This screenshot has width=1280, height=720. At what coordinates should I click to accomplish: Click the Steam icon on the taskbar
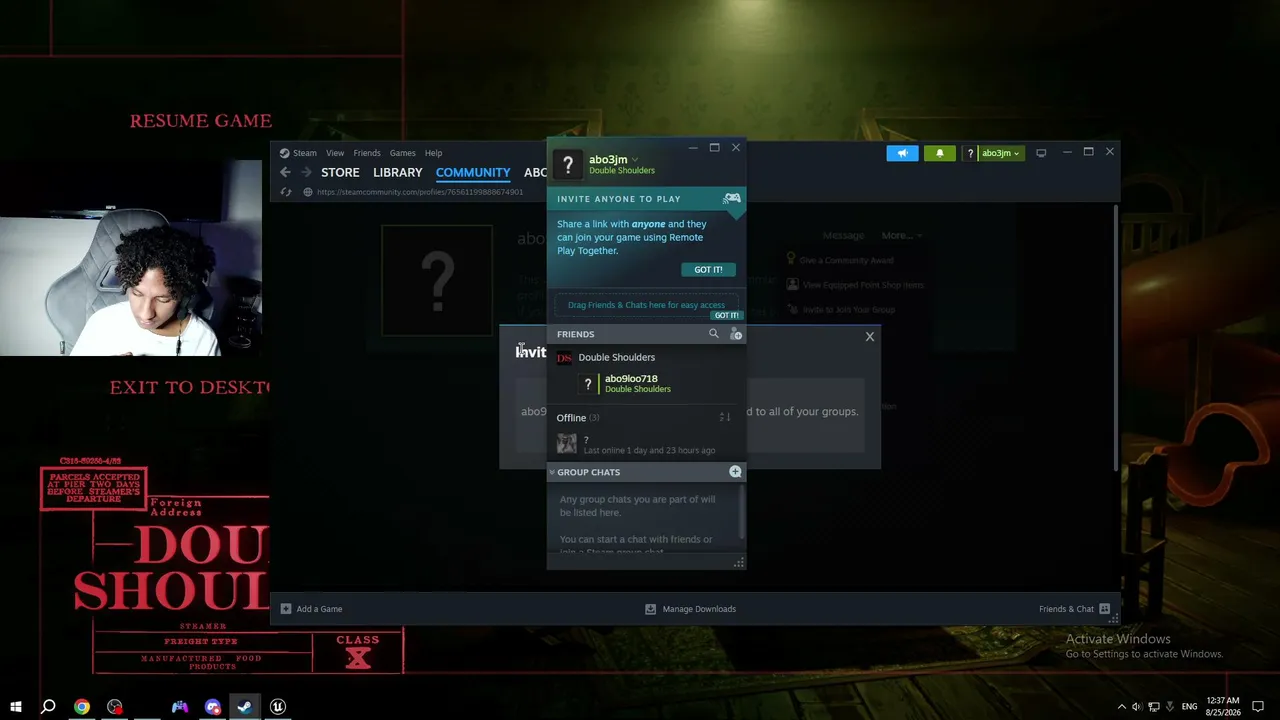click(244, 707)
